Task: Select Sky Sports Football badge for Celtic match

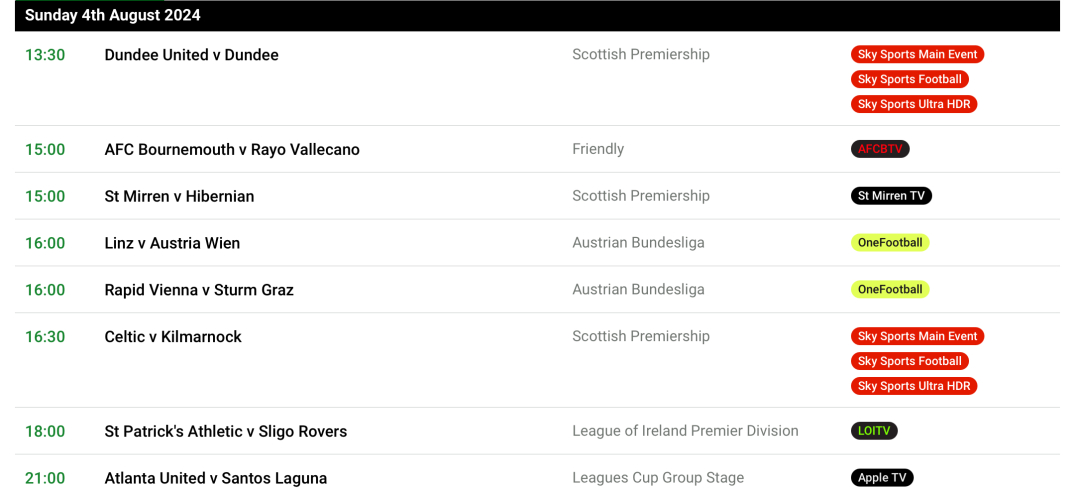Action: 909,361
